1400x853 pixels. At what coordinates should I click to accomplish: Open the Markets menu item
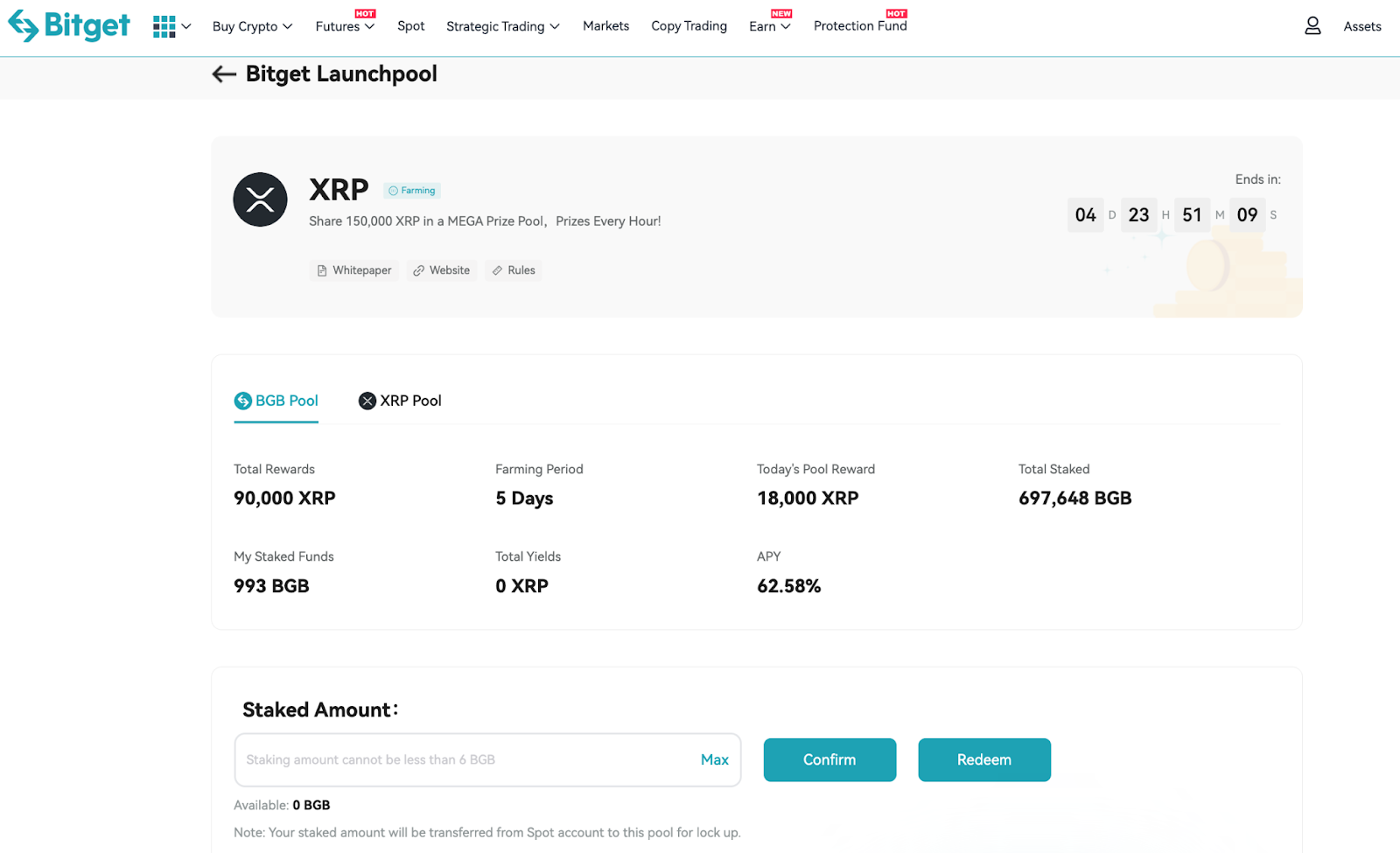coord(605,26)
